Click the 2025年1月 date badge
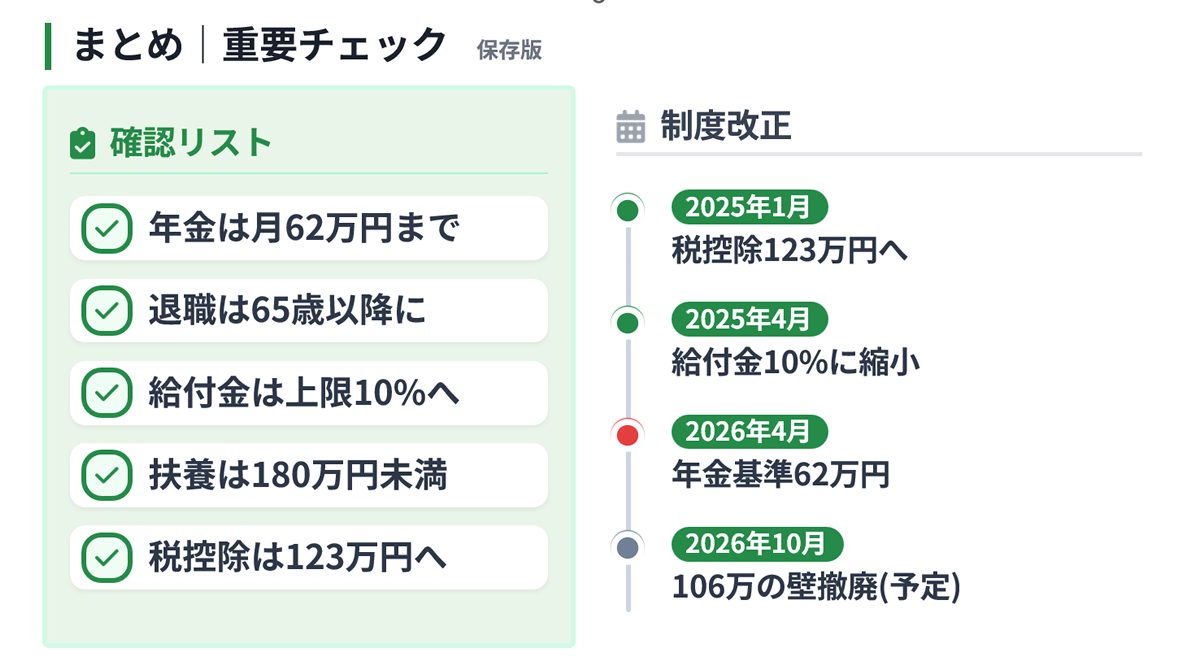Screen dimensions: 1200x657 coord(750,208)
